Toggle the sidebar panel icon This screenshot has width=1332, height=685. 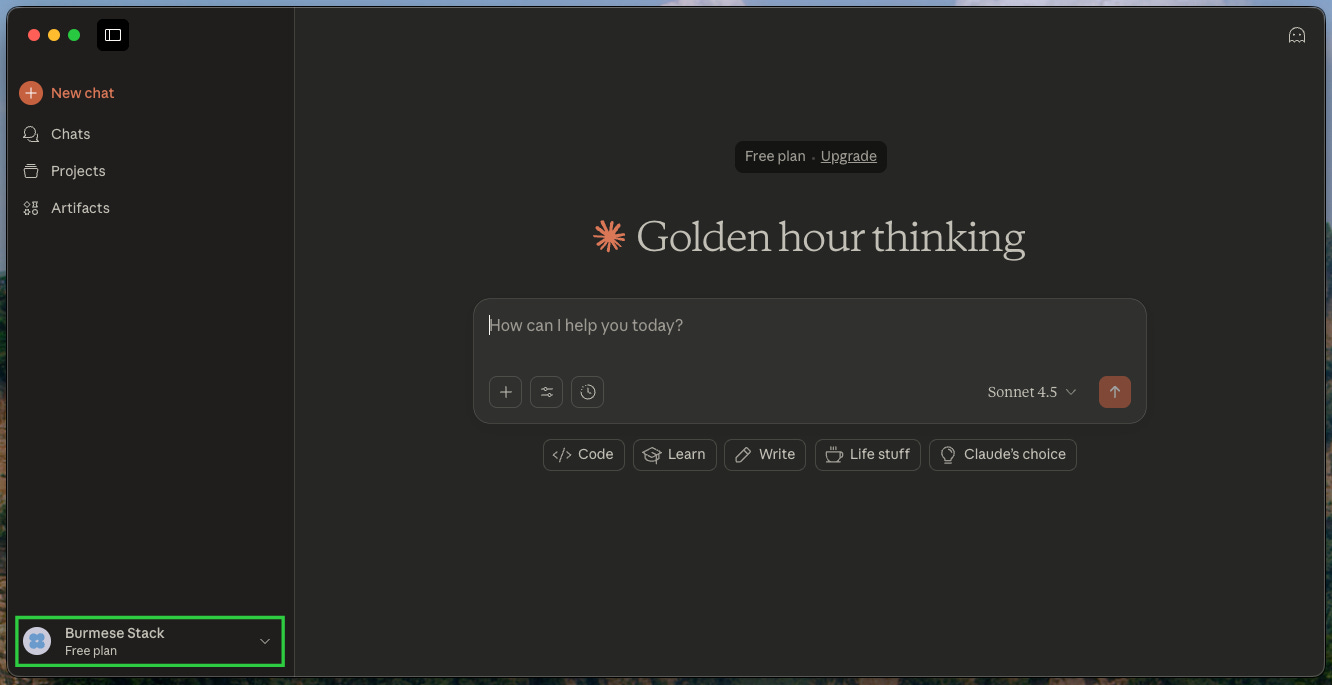point(113,35)
